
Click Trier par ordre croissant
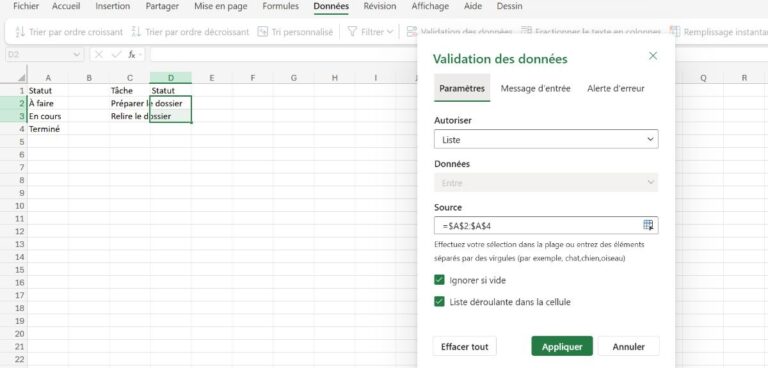click(x=69, y=32)
